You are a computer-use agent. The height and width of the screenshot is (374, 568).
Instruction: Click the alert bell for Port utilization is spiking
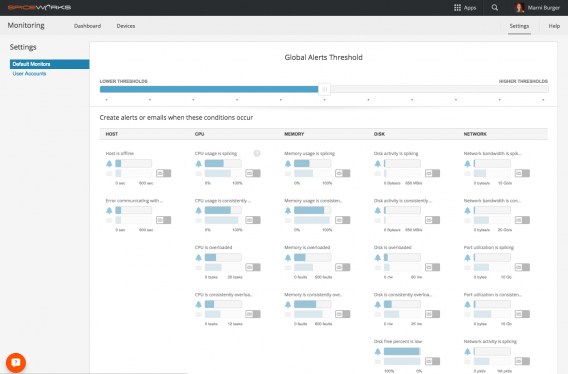click(x=467, y=257)
